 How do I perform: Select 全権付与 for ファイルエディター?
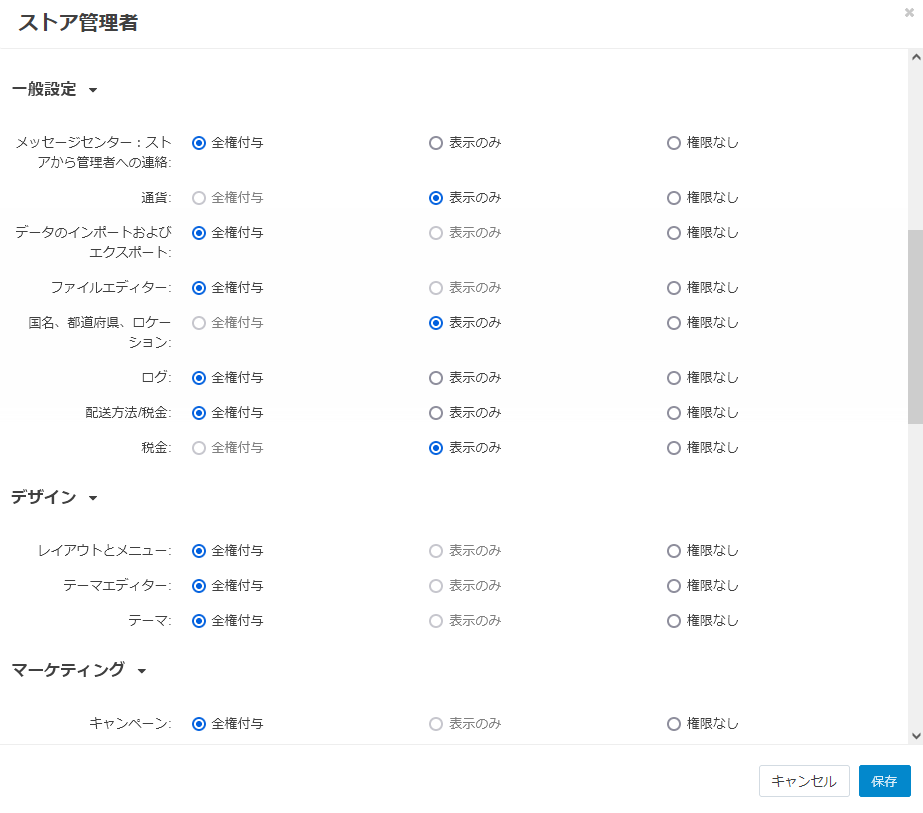click(199, 288)
